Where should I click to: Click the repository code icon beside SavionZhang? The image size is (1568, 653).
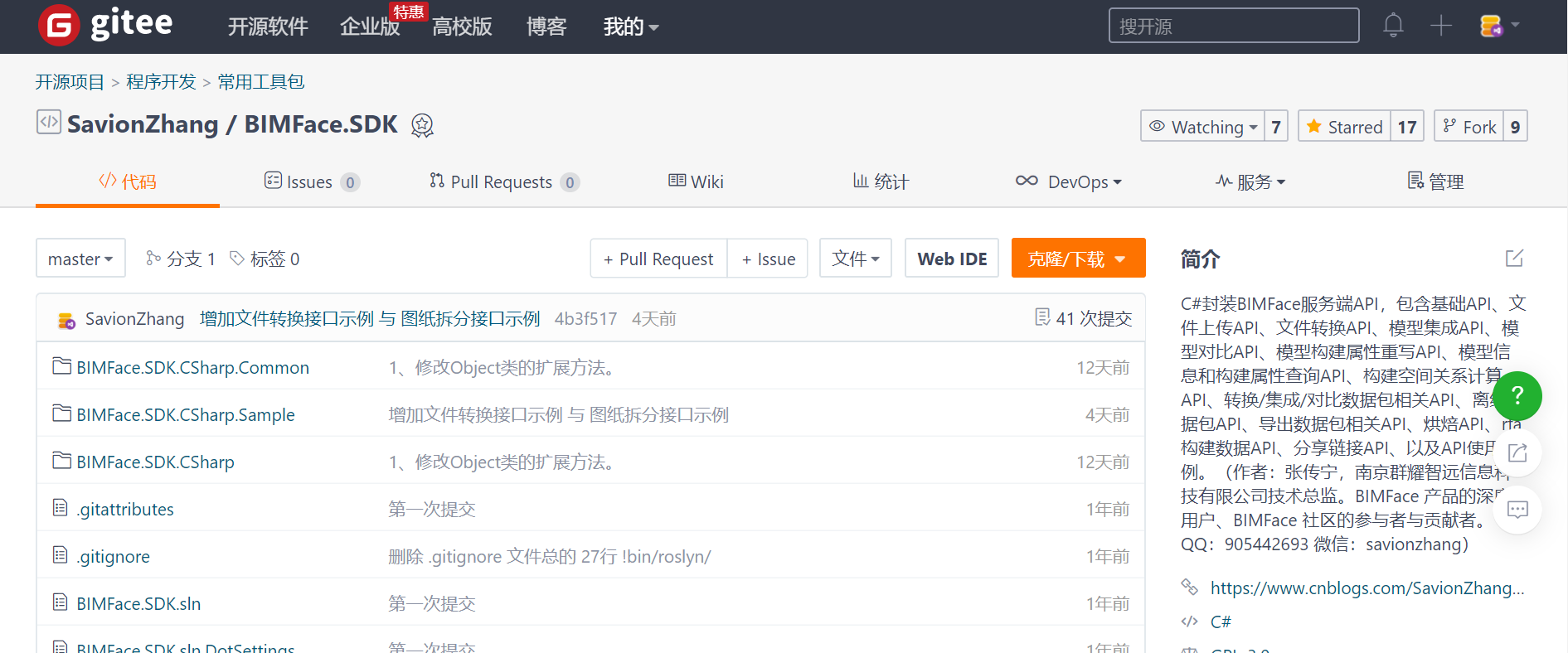[x=48, y=122]
